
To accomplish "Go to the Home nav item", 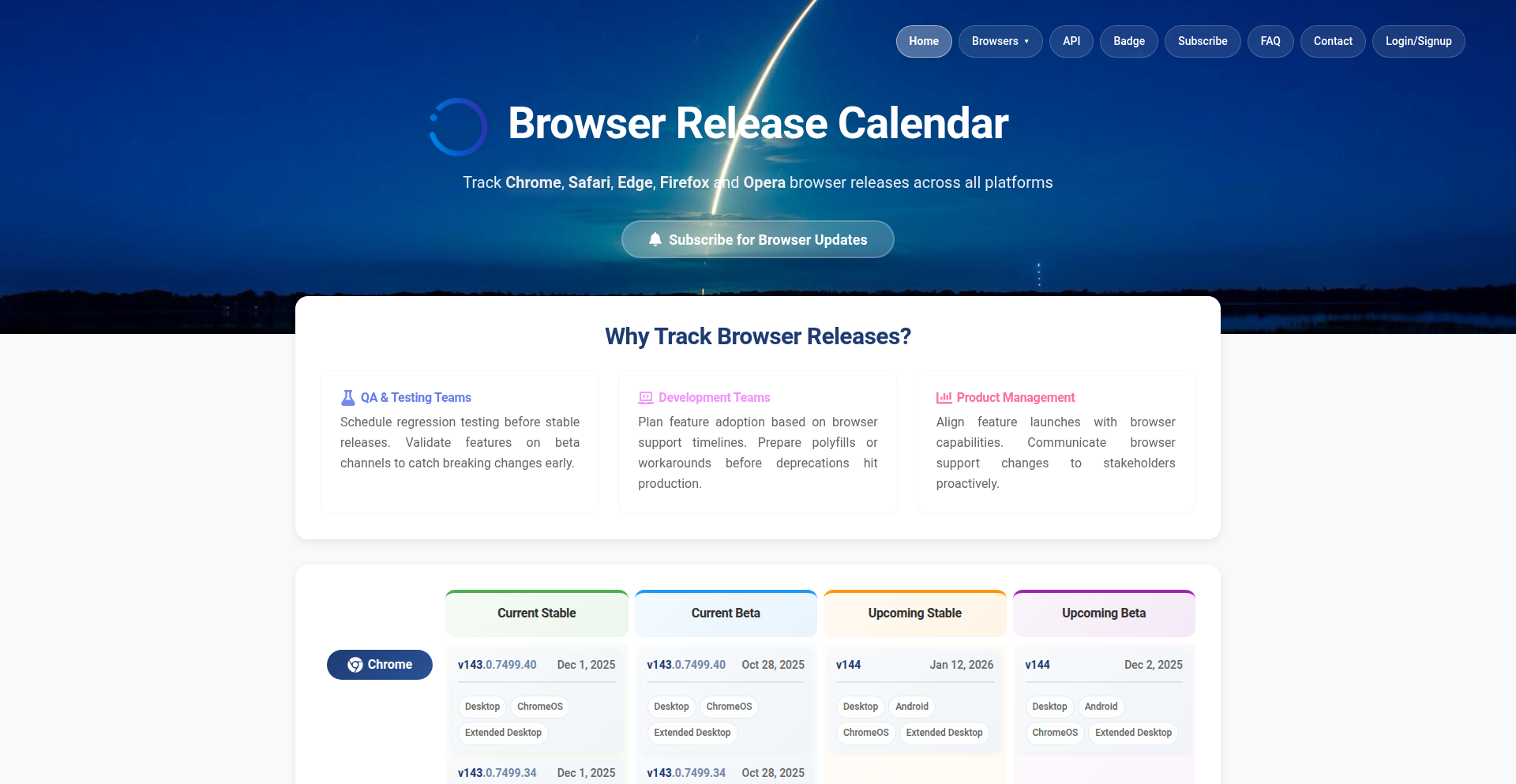I will 924,41.
